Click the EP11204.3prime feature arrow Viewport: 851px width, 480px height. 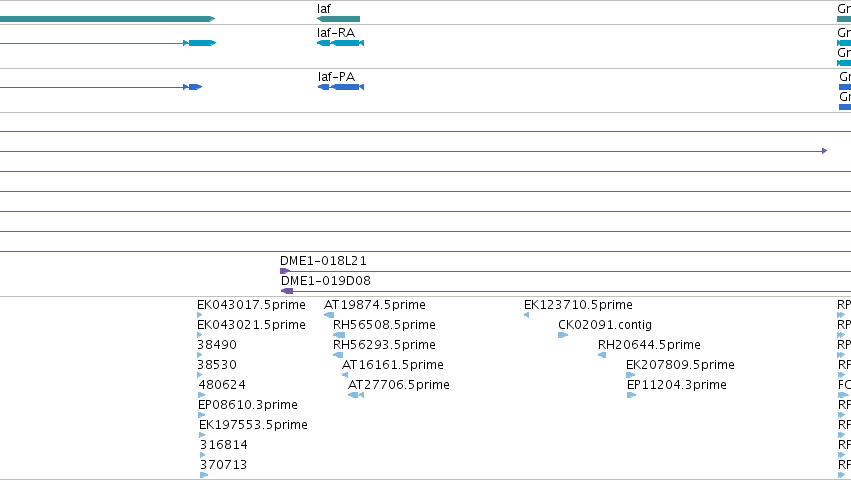(x=631, y=395)
